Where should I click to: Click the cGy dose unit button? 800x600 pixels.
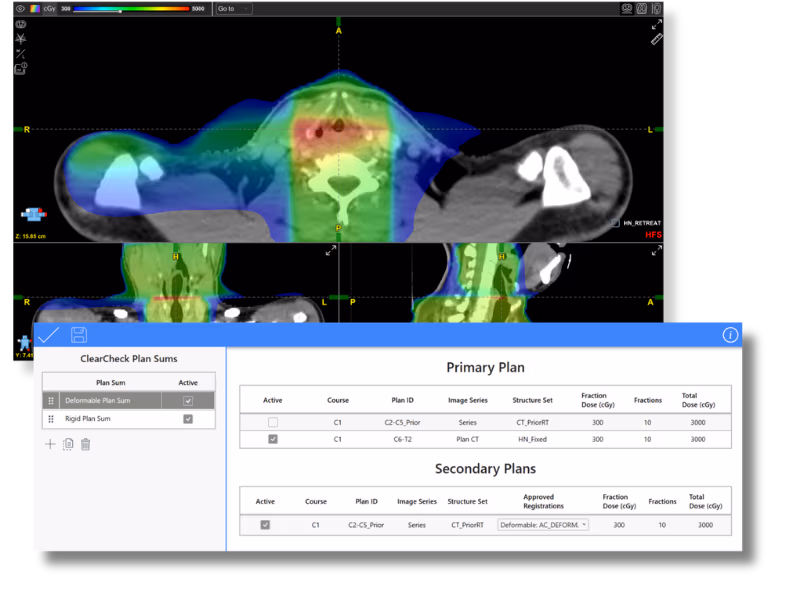pyautogui.click(x=49, y=9)
